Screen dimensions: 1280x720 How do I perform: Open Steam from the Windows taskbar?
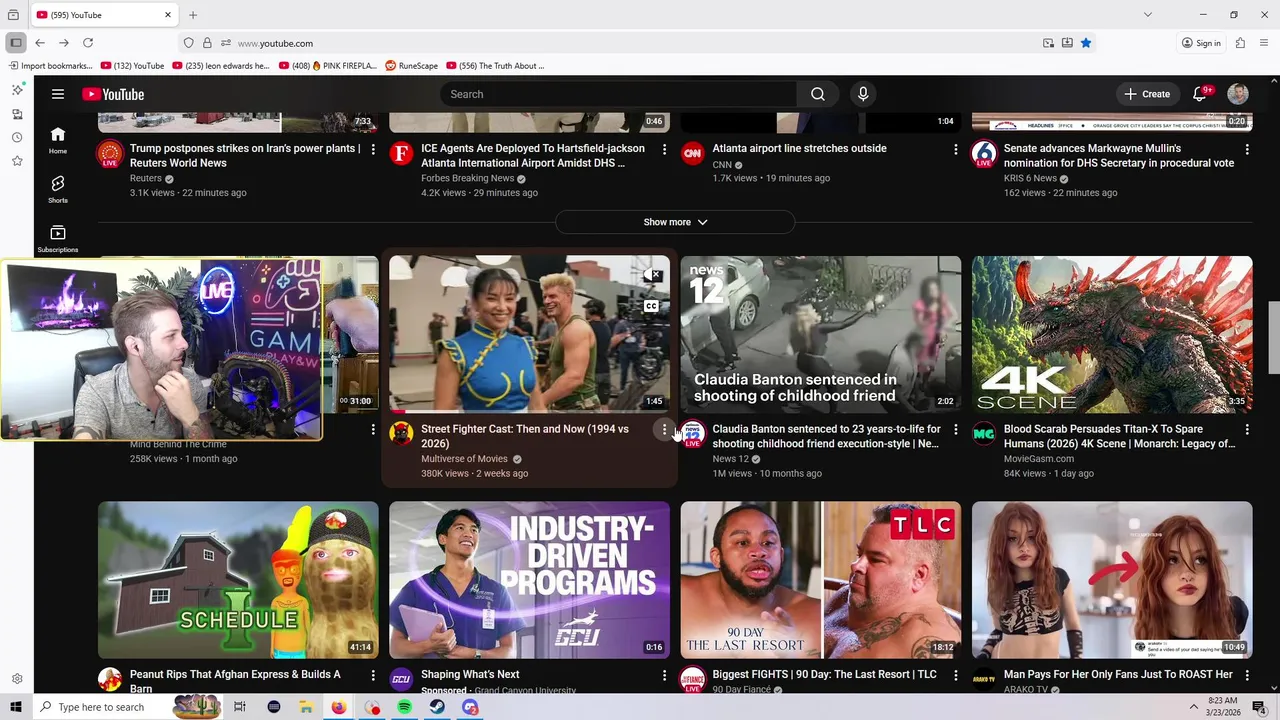(437, 707)
